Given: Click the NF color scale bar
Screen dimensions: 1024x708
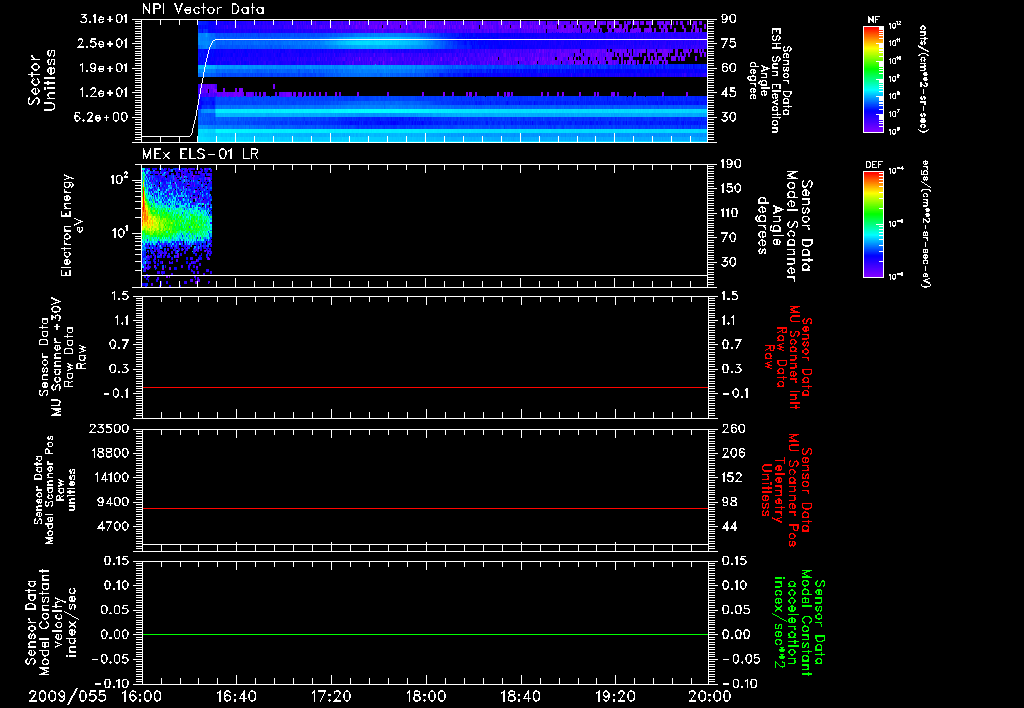Looking at the screenshot, I should pyautogui.click(x=873, y=78).
